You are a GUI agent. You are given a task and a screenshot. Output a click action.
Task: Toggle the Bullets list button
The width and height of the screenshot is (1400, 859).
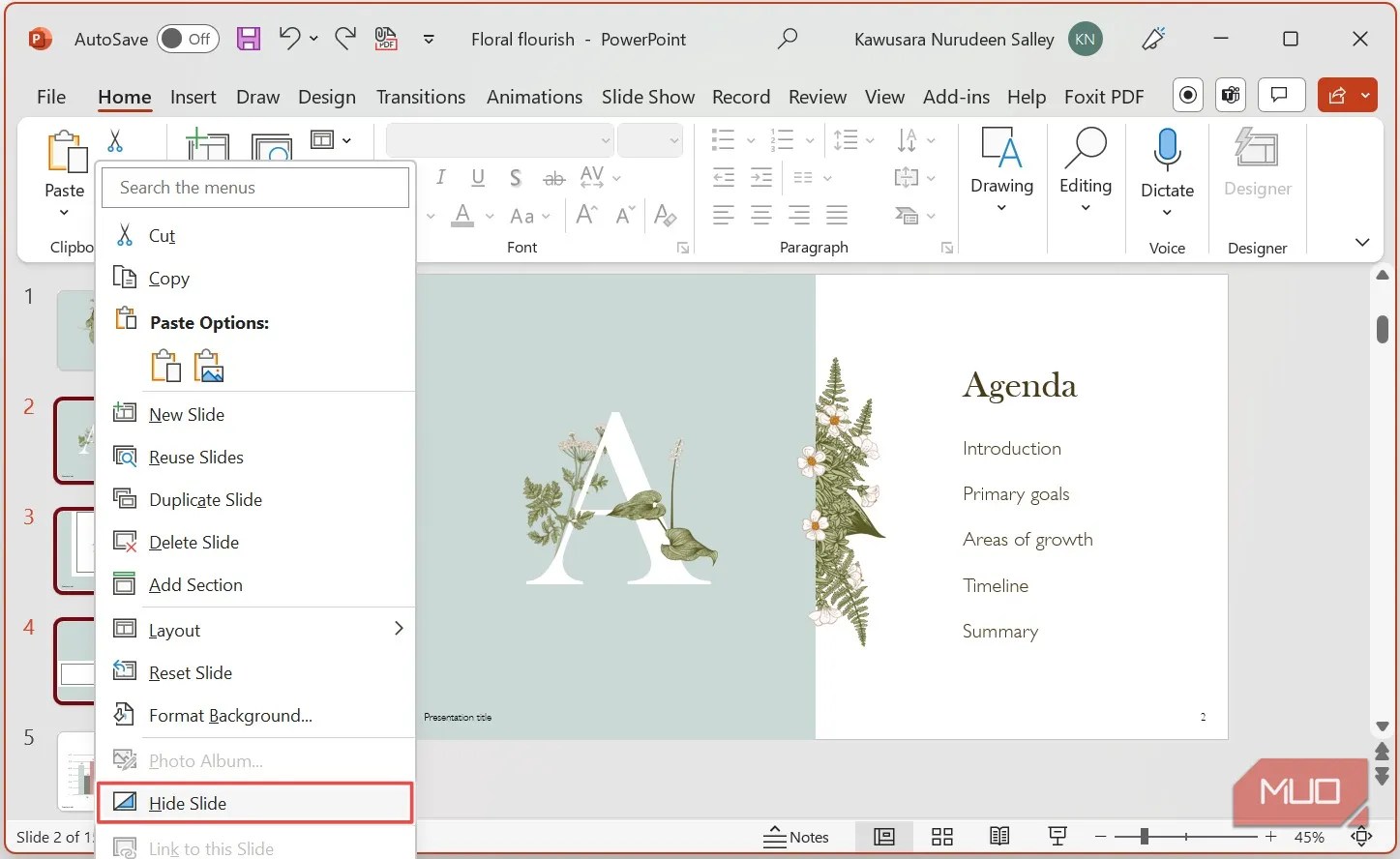pos(724,140)
